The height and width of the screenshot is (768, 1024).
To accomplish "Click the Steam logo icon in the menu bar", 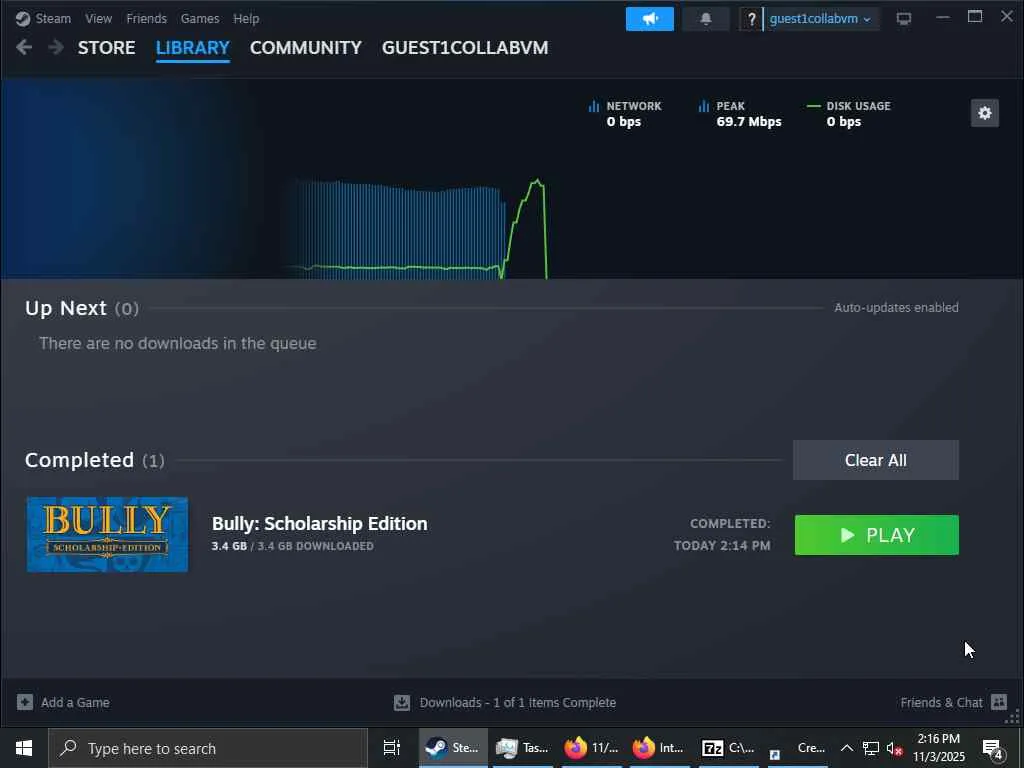I will pos(23,19).
